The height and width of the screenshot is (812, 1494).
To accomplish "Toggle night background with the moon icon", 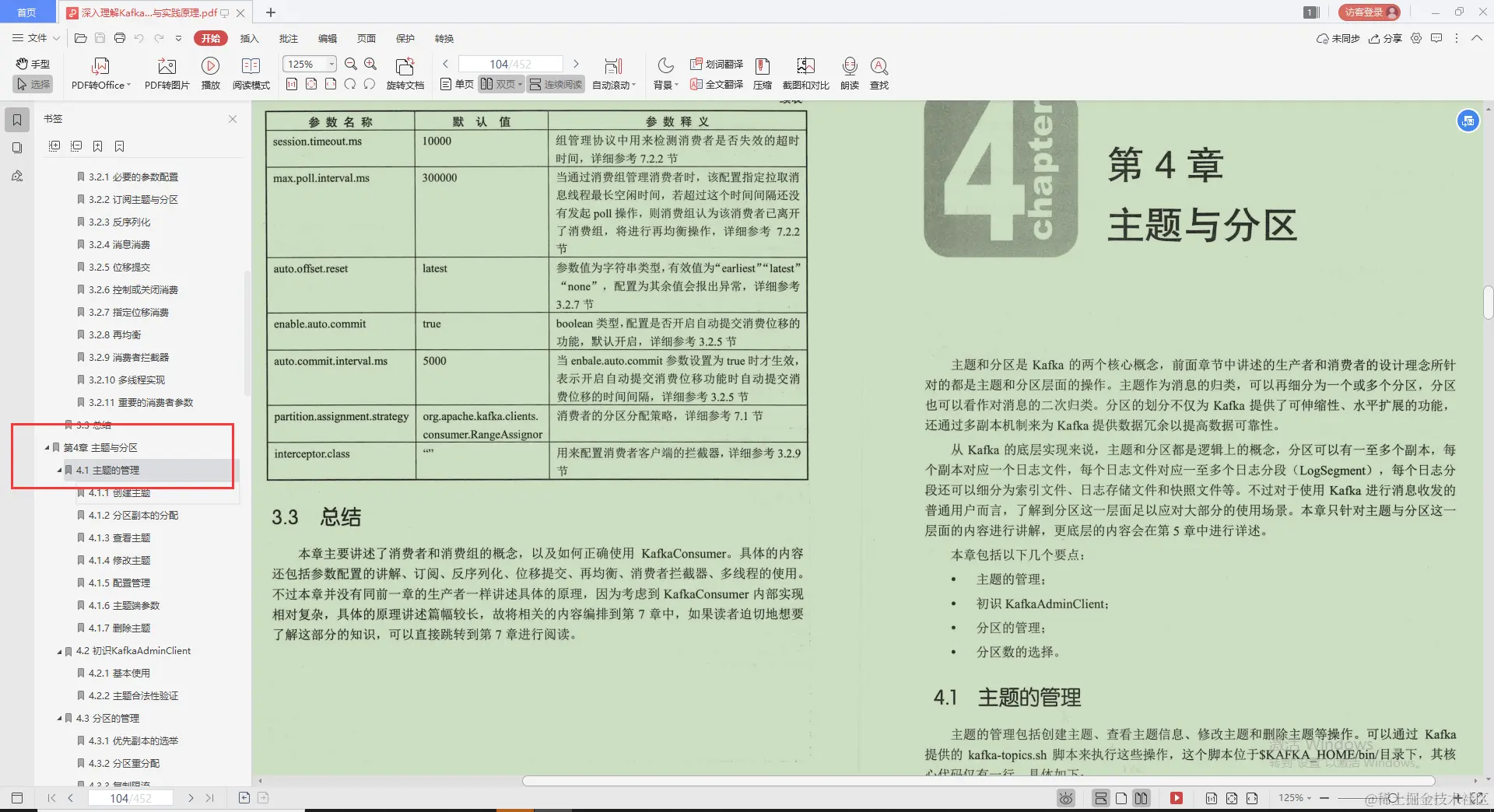I will [x=664, y=65].
